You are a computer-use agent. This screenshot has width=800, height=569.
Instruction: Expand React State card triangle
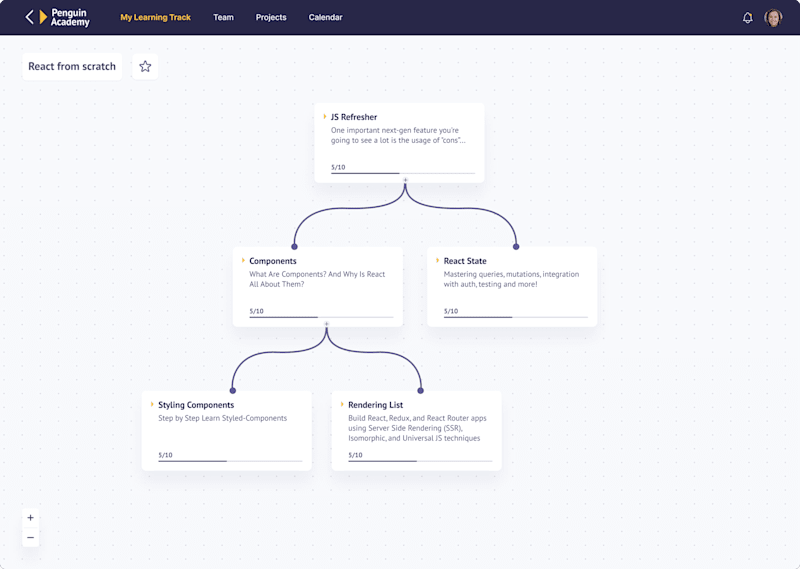click(437, 260)
